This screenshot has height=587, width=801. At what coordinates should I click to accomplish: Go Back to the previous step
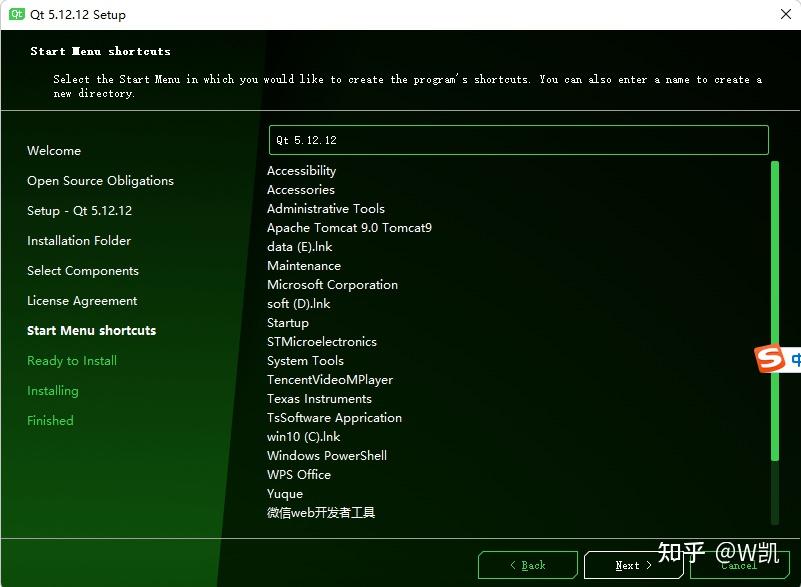pos(528,565)
